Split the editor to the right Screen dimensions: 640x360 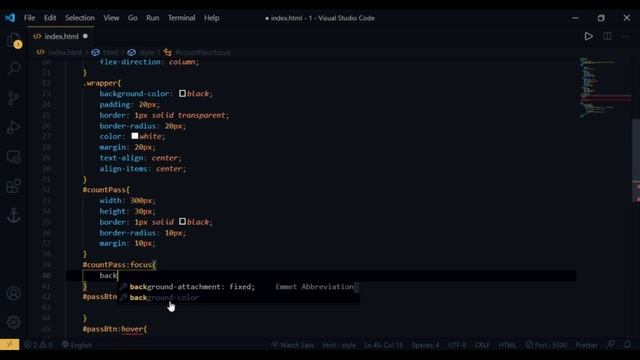(607, 36)
